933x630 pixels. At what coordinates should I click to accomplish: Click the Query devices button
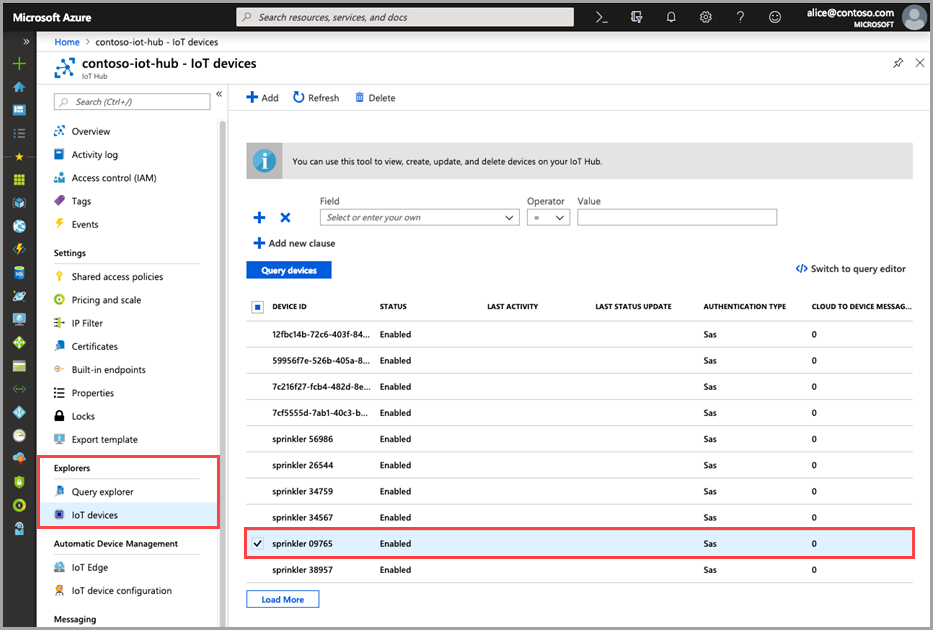[288, 270]
